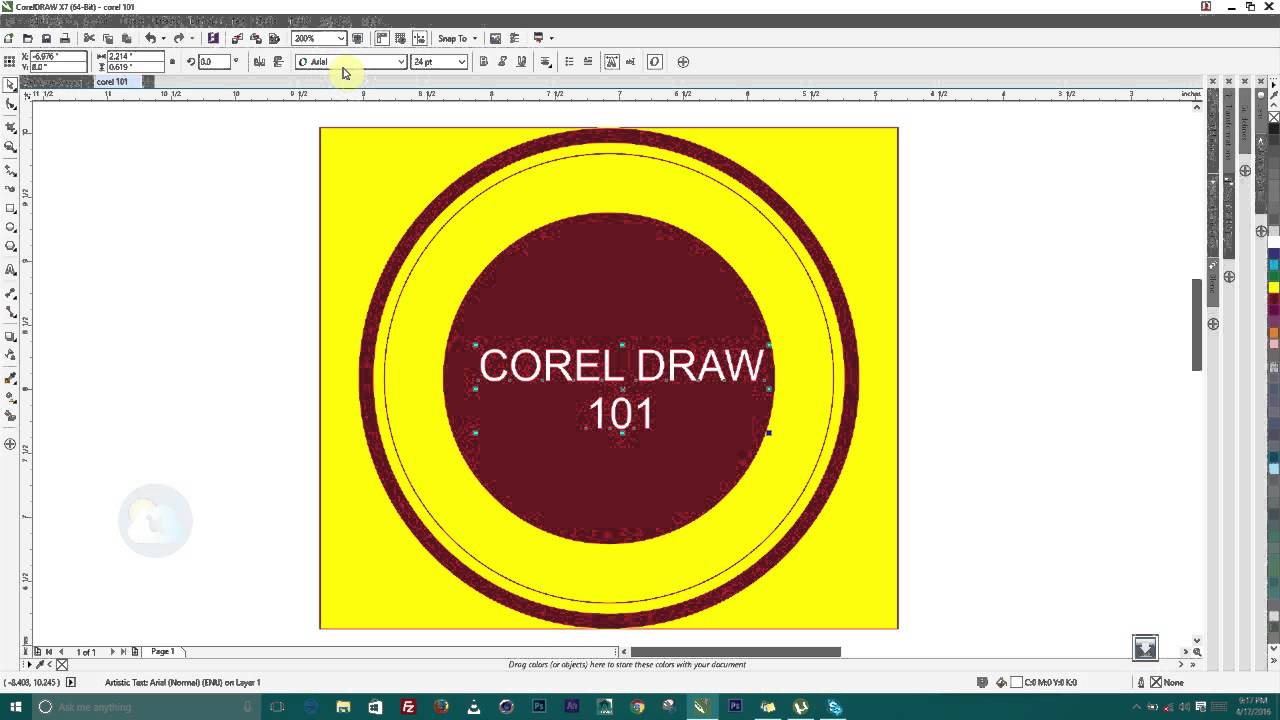
Task: Select the Interactive Fill tool
Action: 11,397
